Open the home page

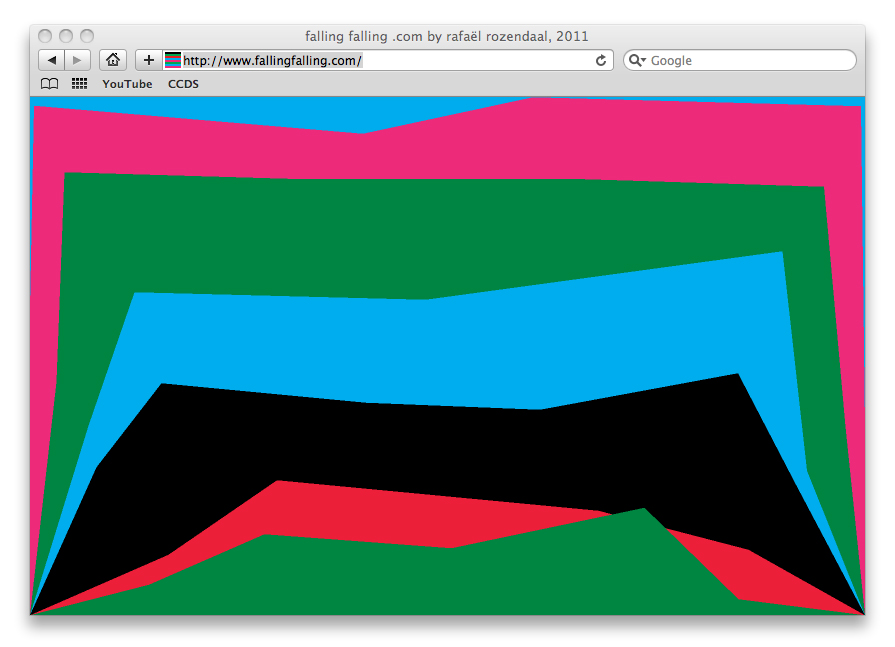113,60
